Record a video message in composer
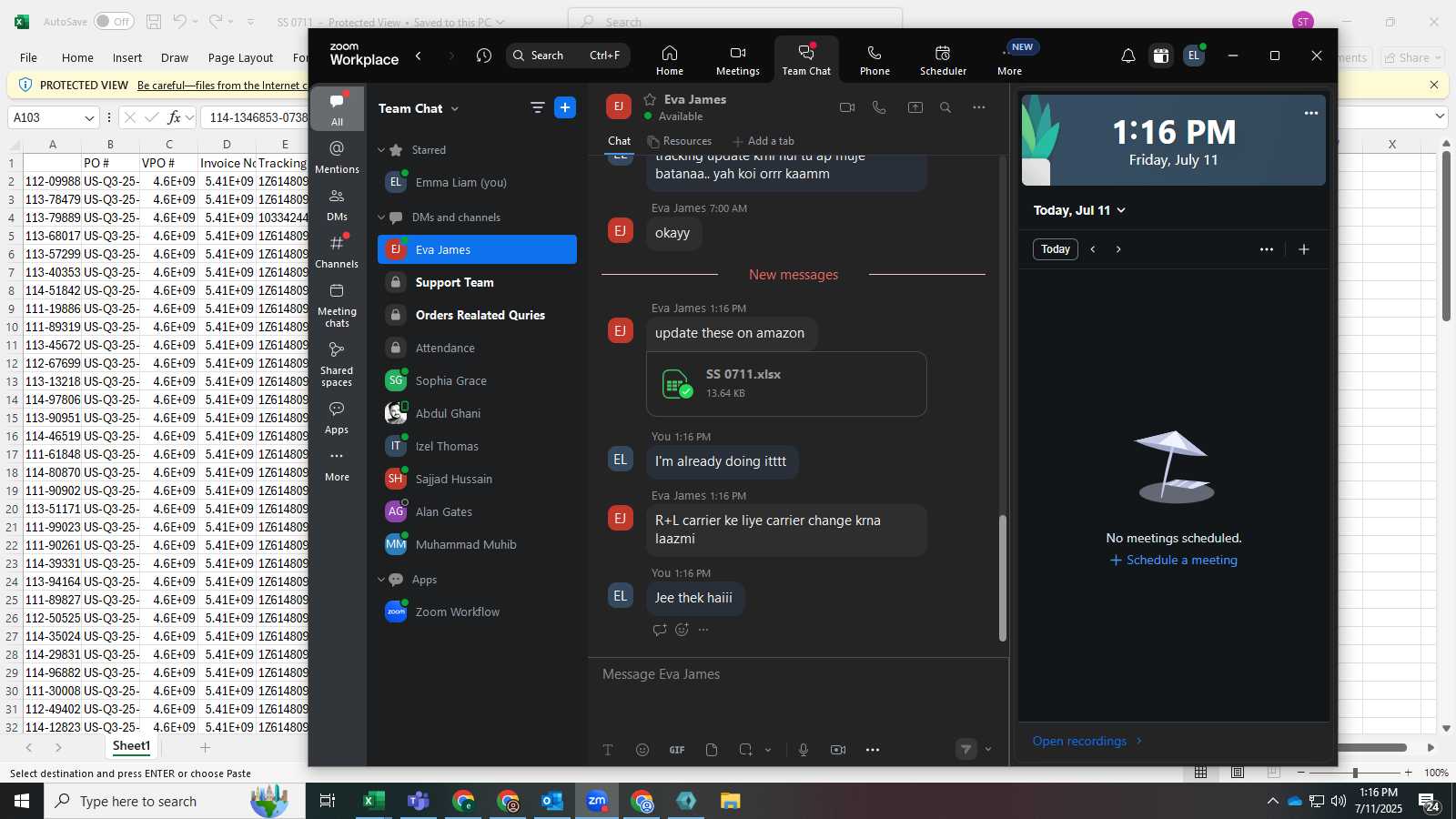 tap(838, 750)
